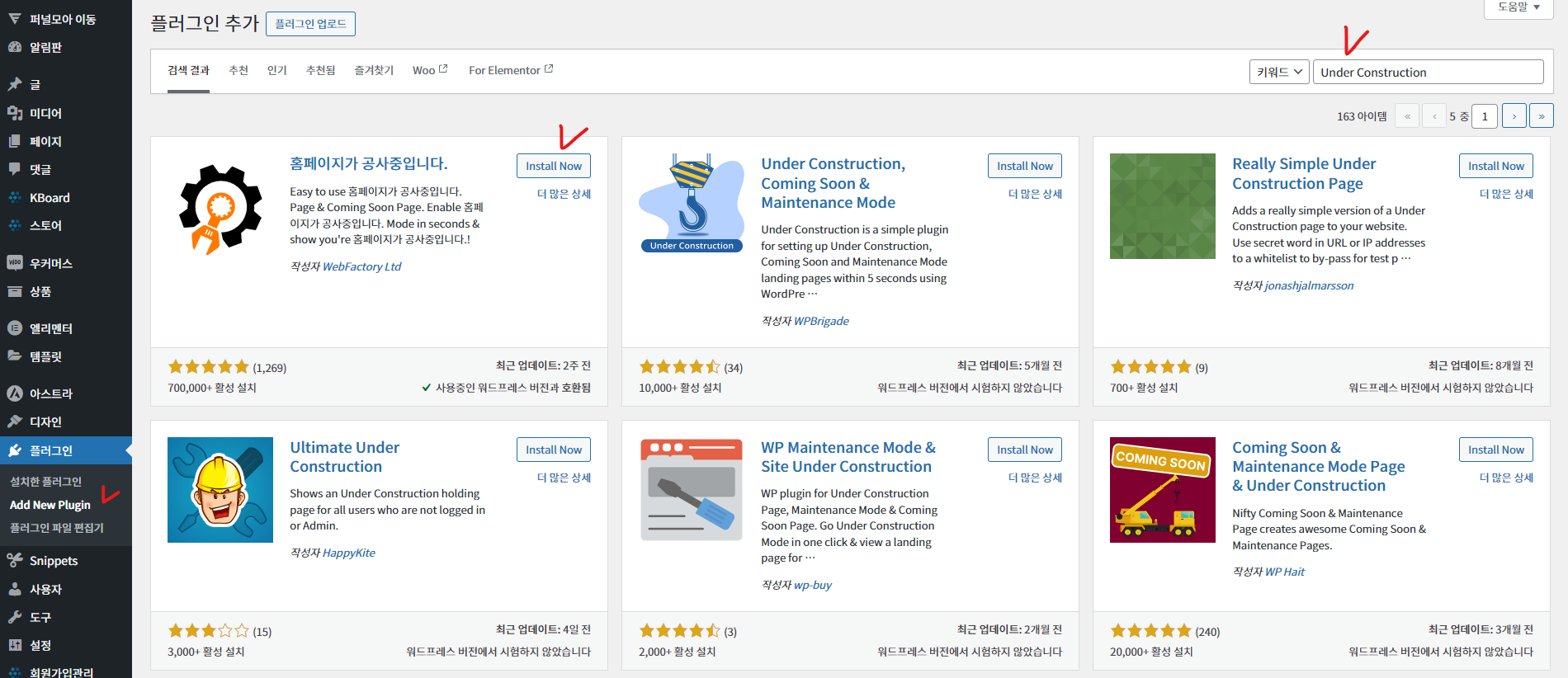Open 설치한 플러그인 submenu item
Image resolution: width=1568 pixels, height=678 pixels.
click(x=46, y=482)
